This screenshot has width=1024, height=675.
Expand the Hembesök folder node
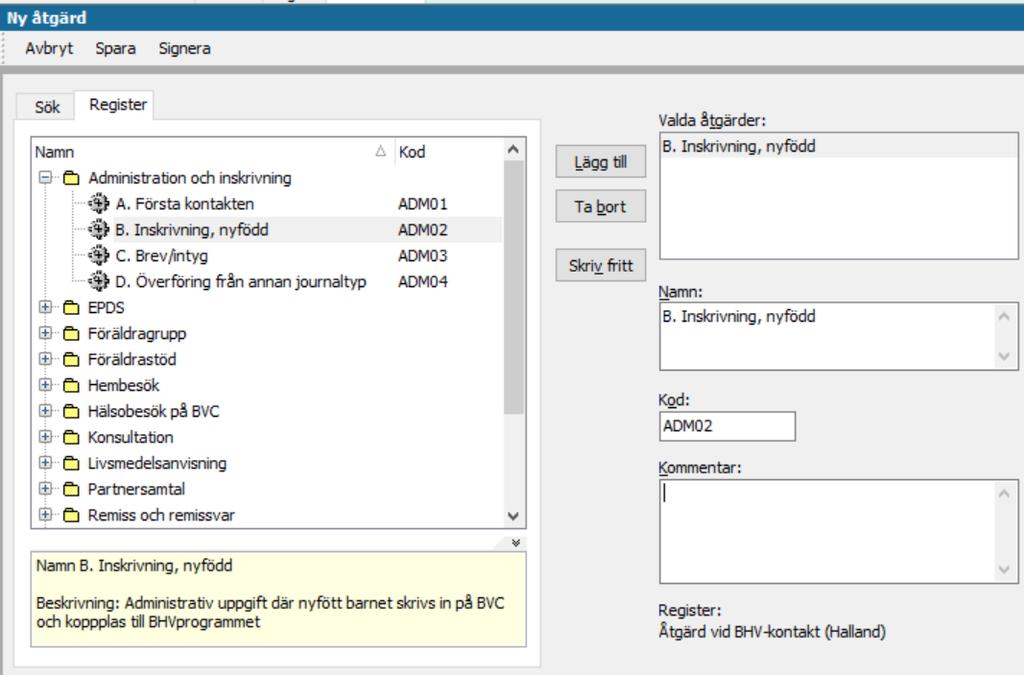point(45,385)
